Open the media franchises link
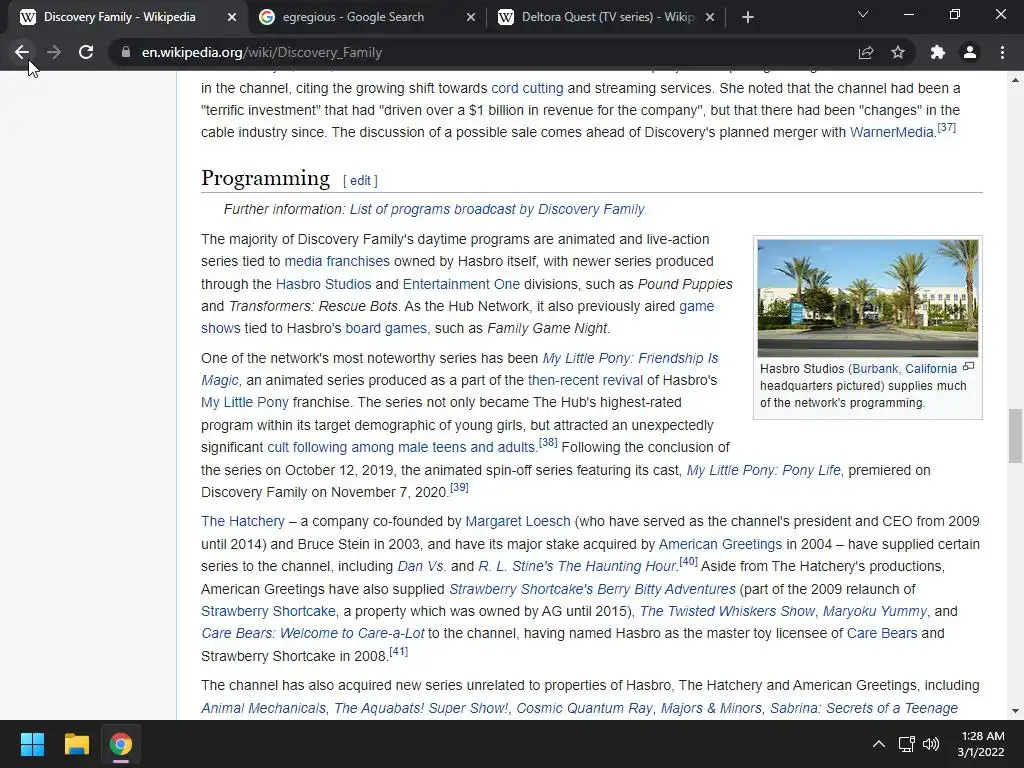The height and width of the screenshot is (768, 1024). pos(337,261)
